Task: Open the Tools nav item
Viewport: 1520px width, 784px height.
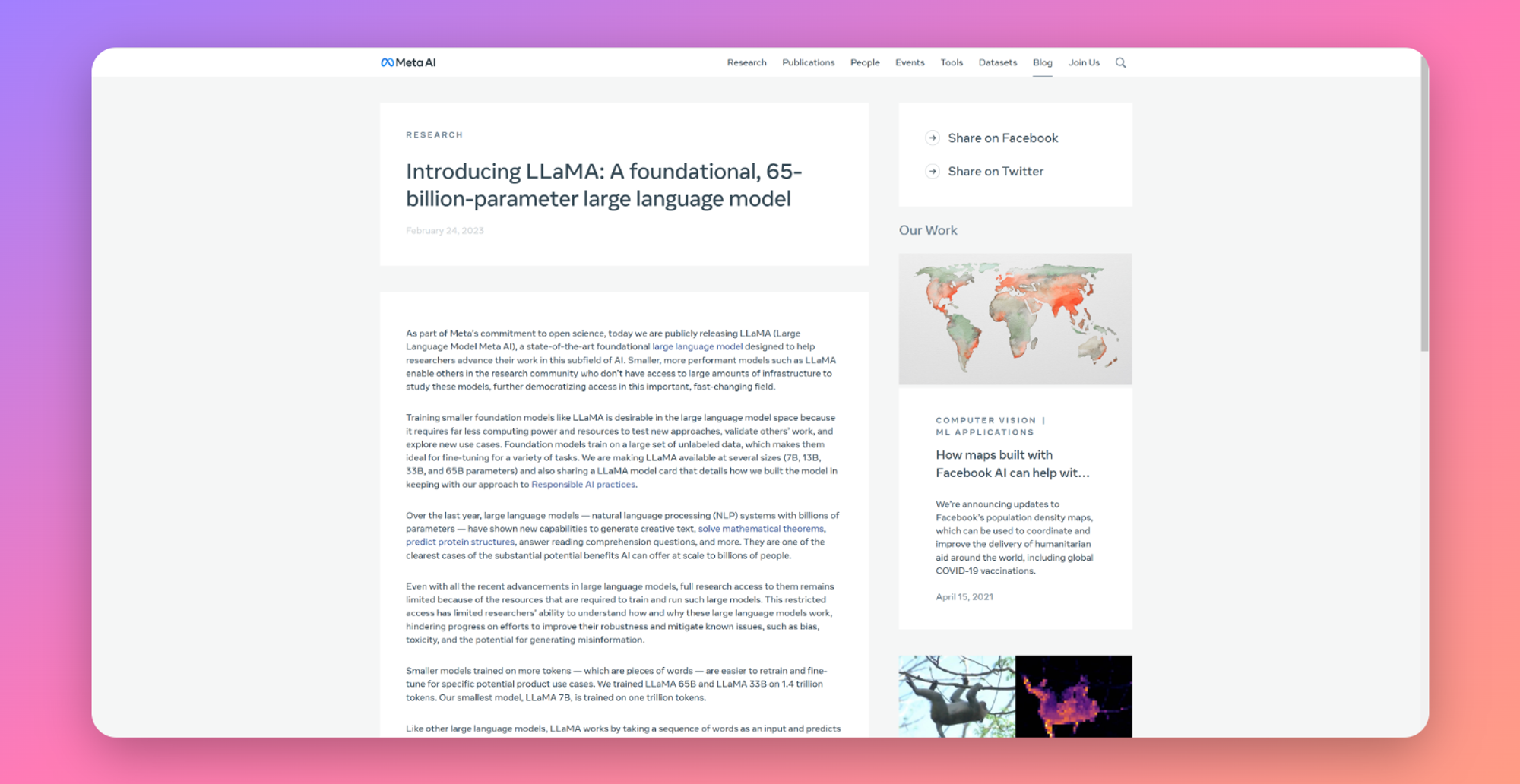Action: (x=952, y=62)
